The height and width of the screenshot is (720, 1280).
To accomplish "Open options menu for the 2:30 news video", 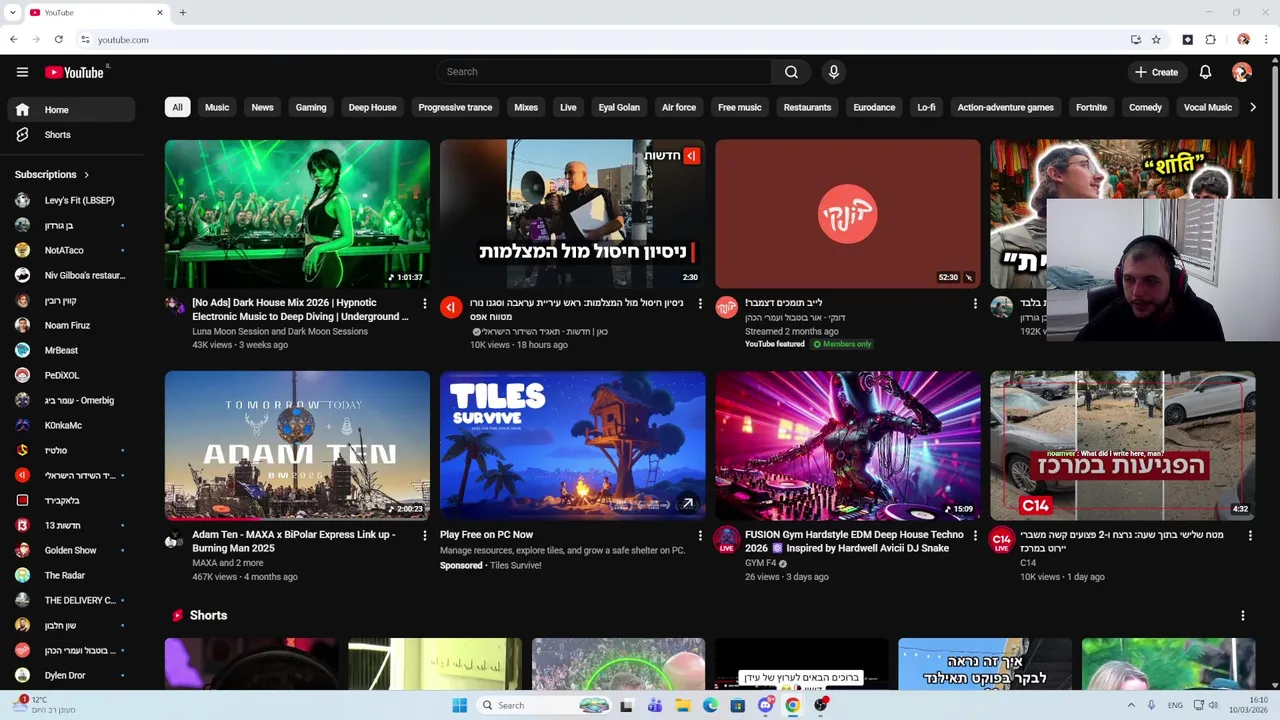I will 699,304.
